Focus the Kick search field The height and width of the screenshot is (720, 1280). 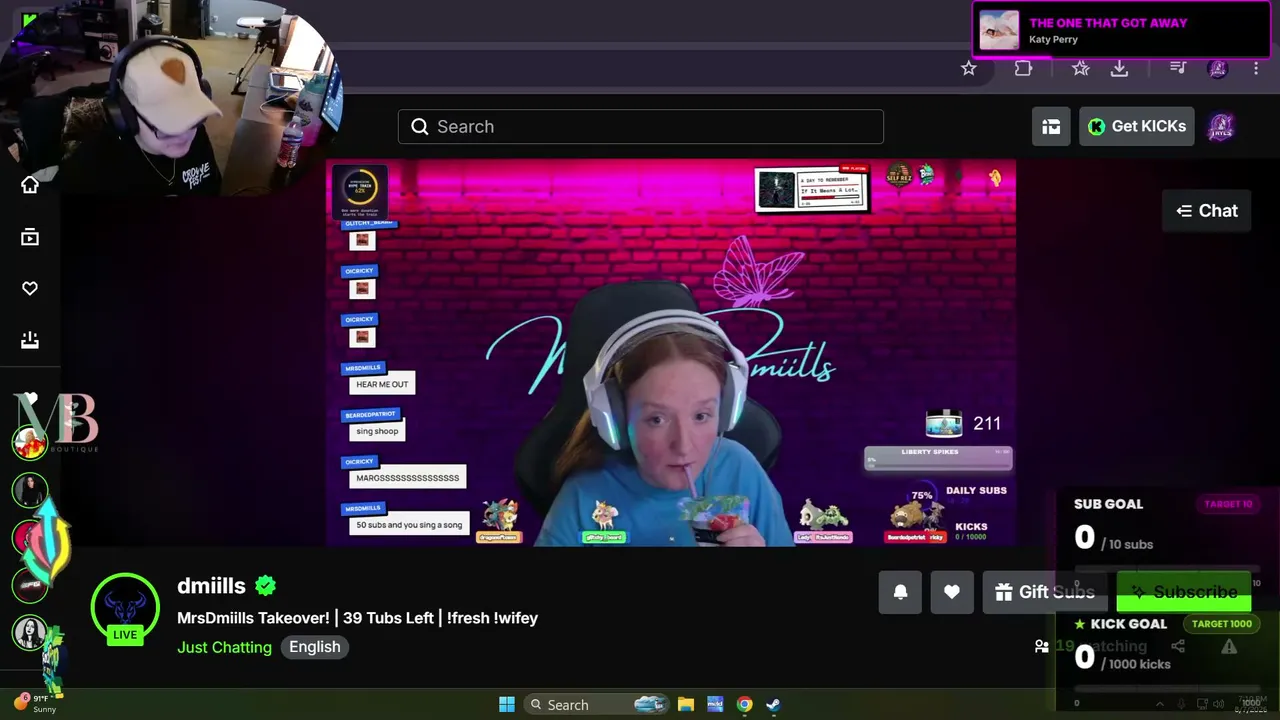[x=641, y=126]
